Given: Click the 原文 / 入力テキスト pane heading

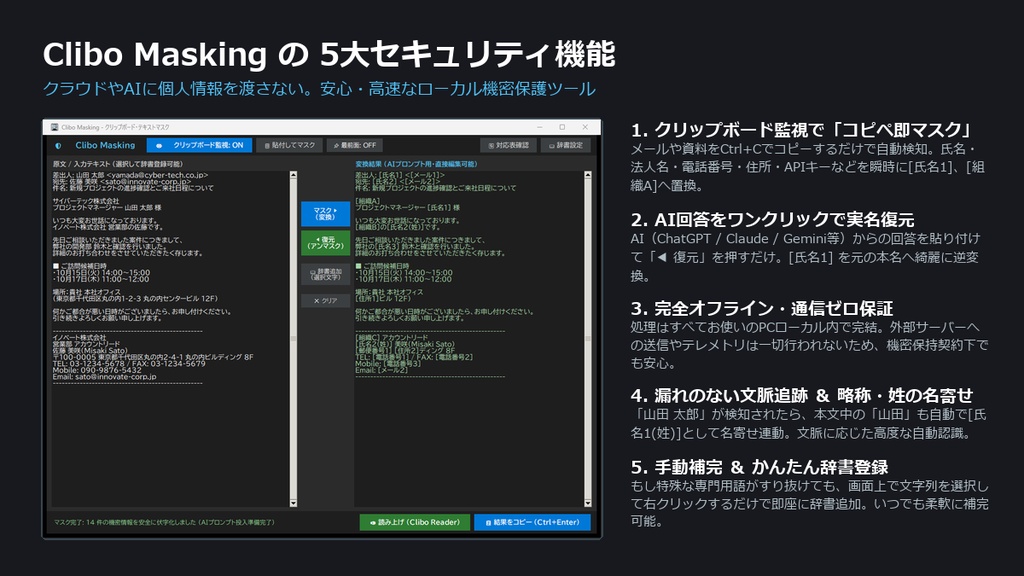Looking at the screenshot, I should (118, 164).
